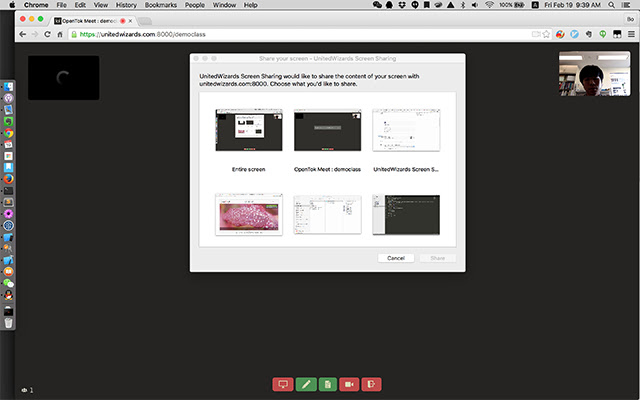Click the Share button in share dialog
This screenshot has height=400, width=640.
tap(437, 258)
